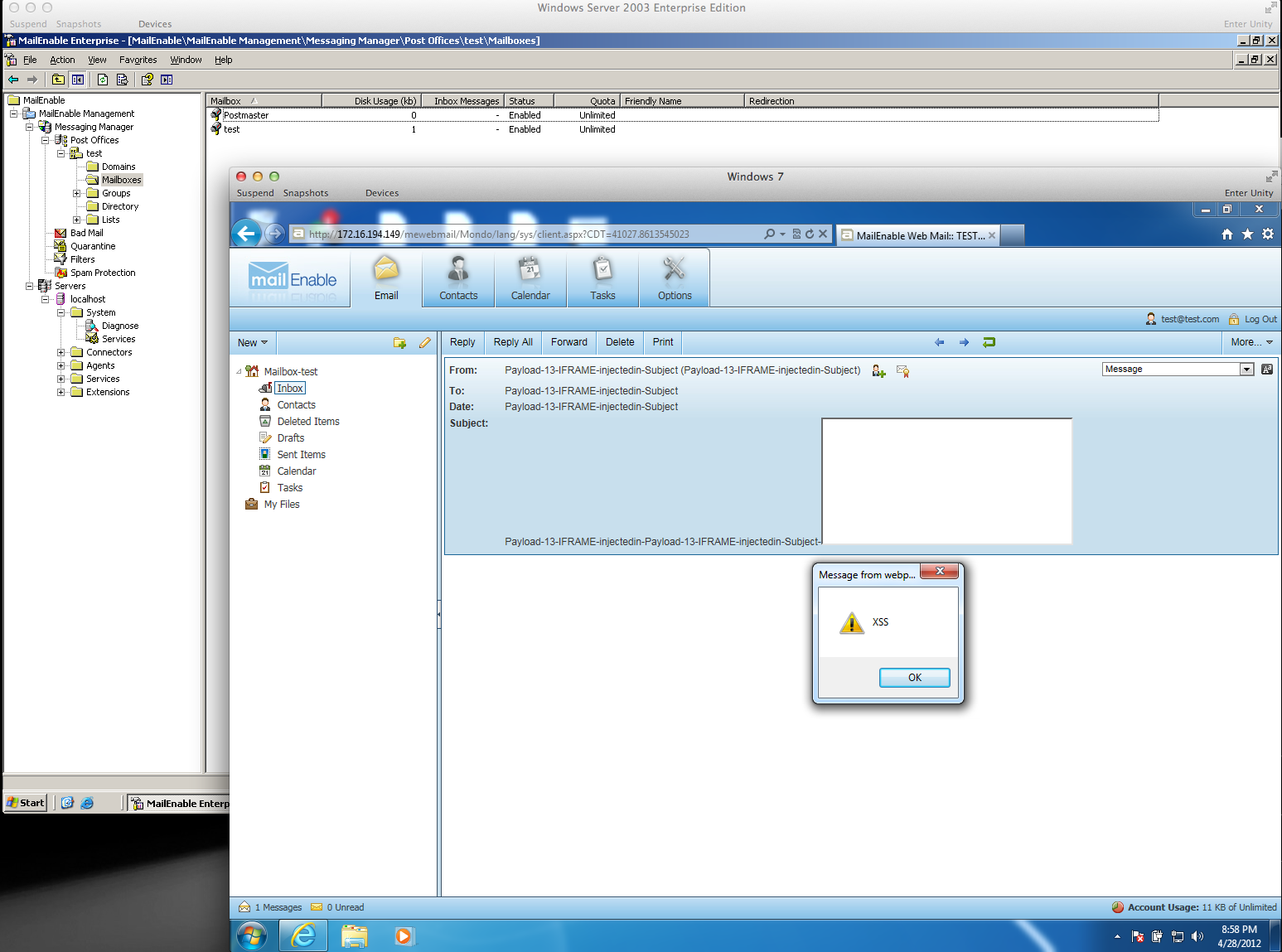The image size is (1282, 952).
Task: Click the Windows 7 Start orb
Action: pyautogui.click(x=252, y=936)
